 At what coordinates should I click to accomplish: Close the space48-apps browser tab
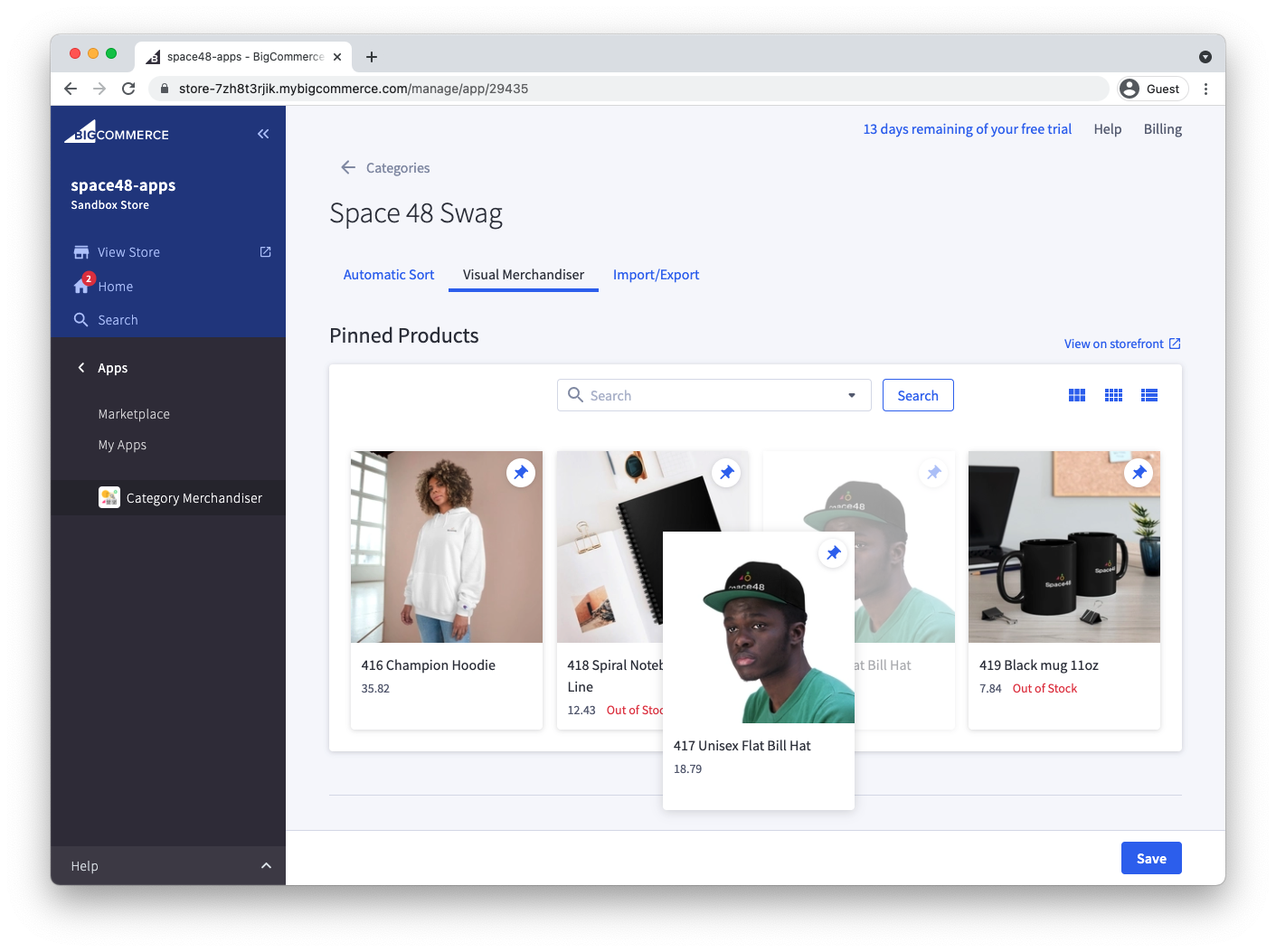[337, 57]
